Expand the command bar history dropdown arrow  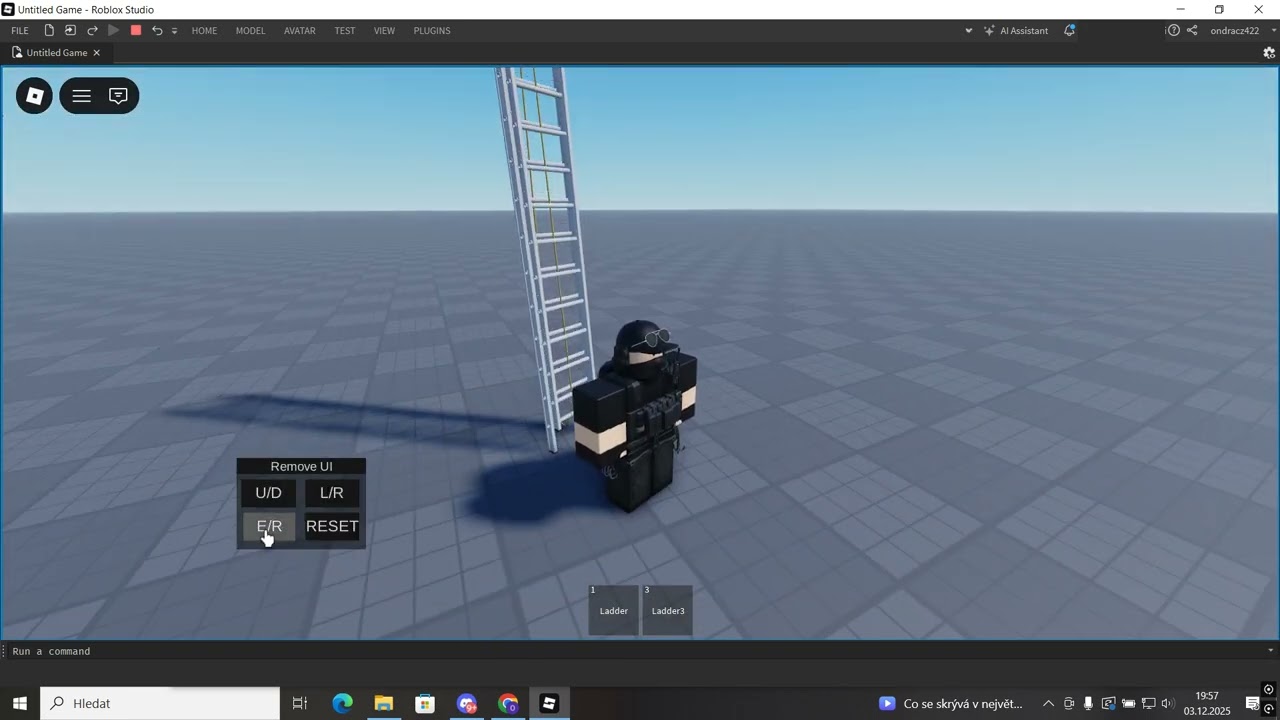1271,651
